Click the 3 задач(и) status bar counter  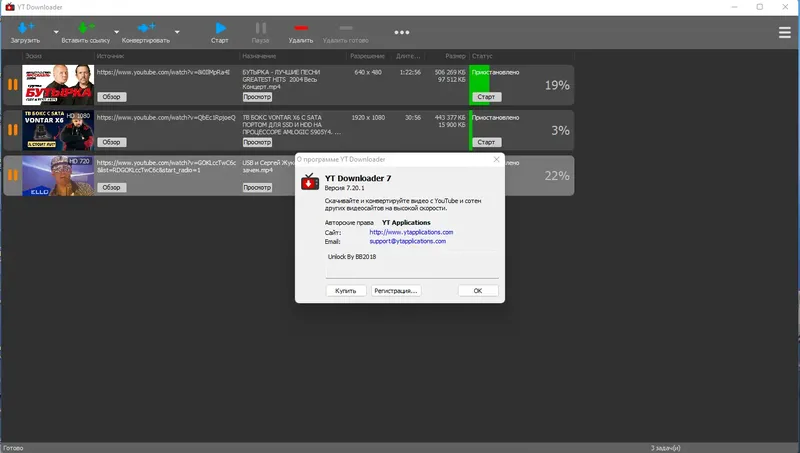pos(665,448)
